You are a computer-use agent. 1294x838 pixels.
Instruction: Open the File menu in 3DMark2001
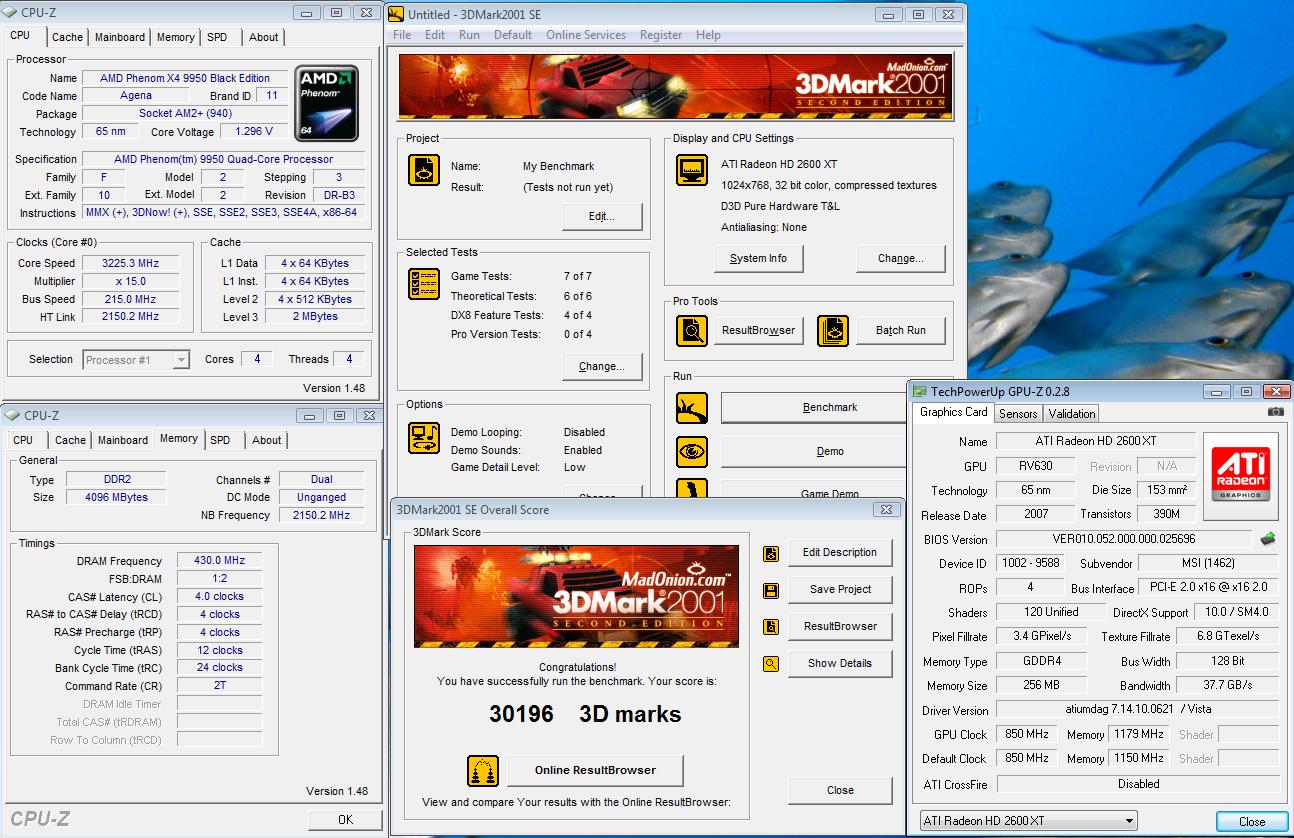pyautogui.click(x=402, y=35)
